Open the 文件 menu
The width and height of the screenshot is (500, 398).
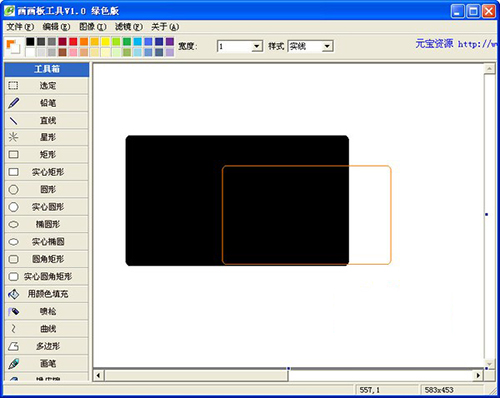20,27
